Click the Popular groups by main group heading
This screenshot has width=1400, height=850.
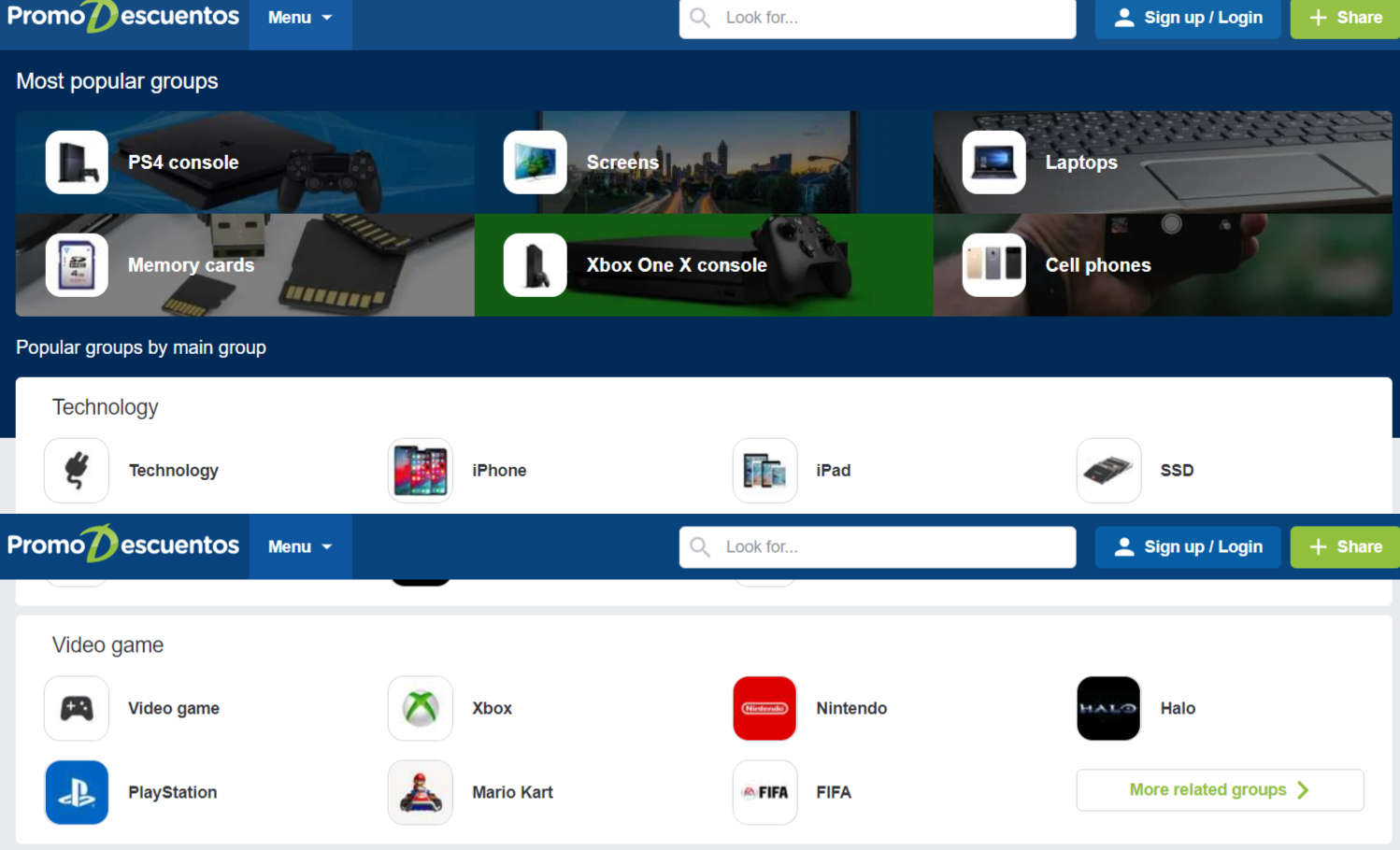click(x=141, y=347)
